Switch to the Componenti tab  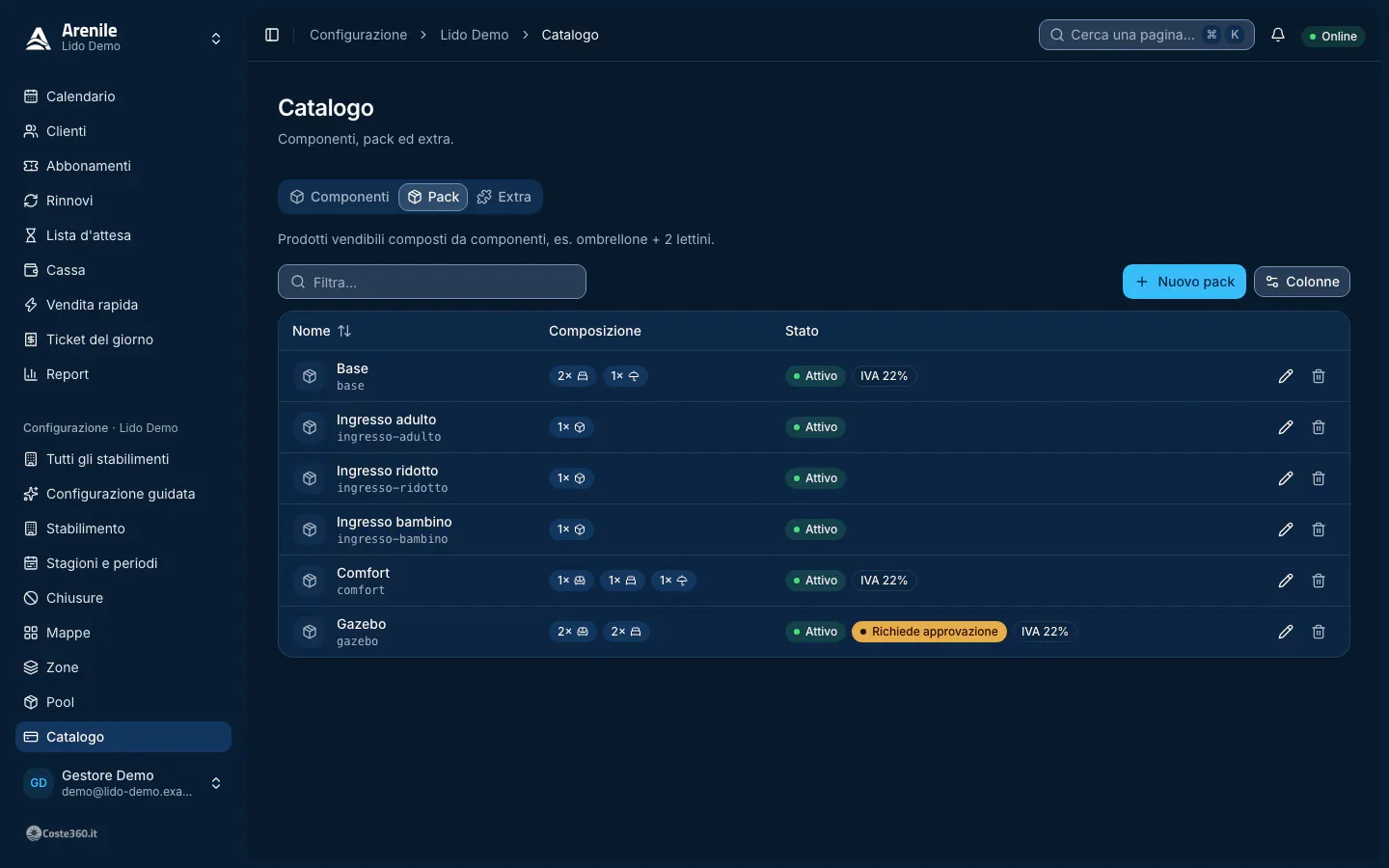[x=340, y=197]
